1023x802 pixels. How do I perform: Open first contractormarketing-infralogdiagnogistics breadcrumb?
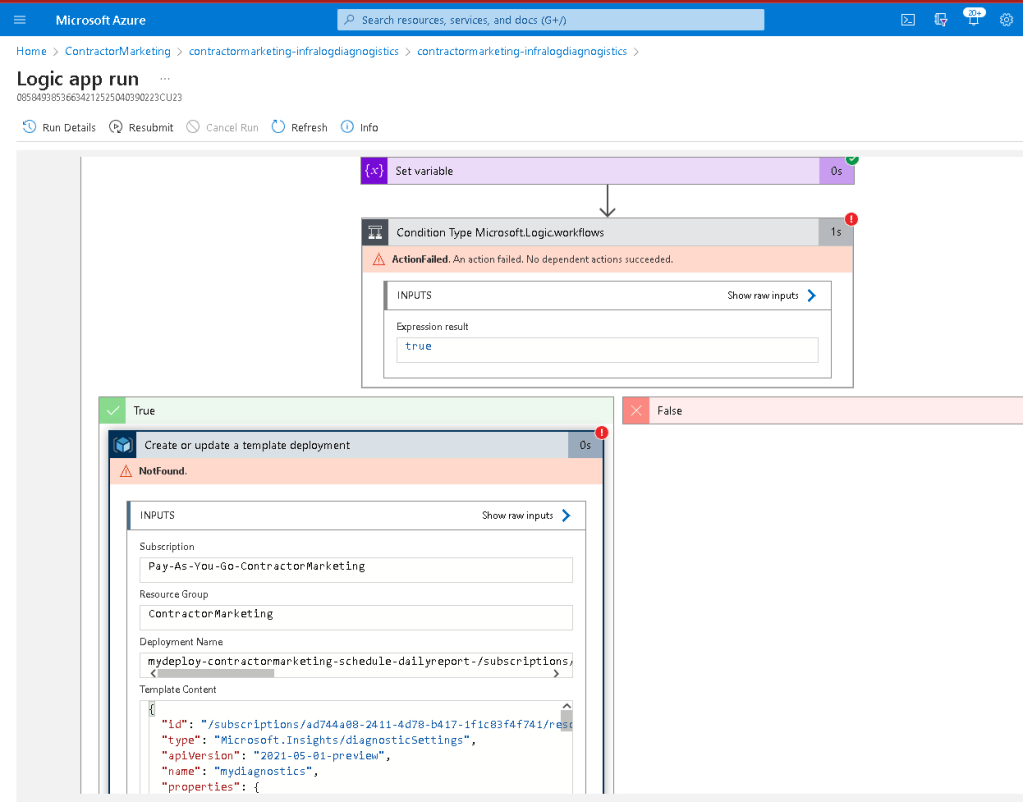click(294, 51)
